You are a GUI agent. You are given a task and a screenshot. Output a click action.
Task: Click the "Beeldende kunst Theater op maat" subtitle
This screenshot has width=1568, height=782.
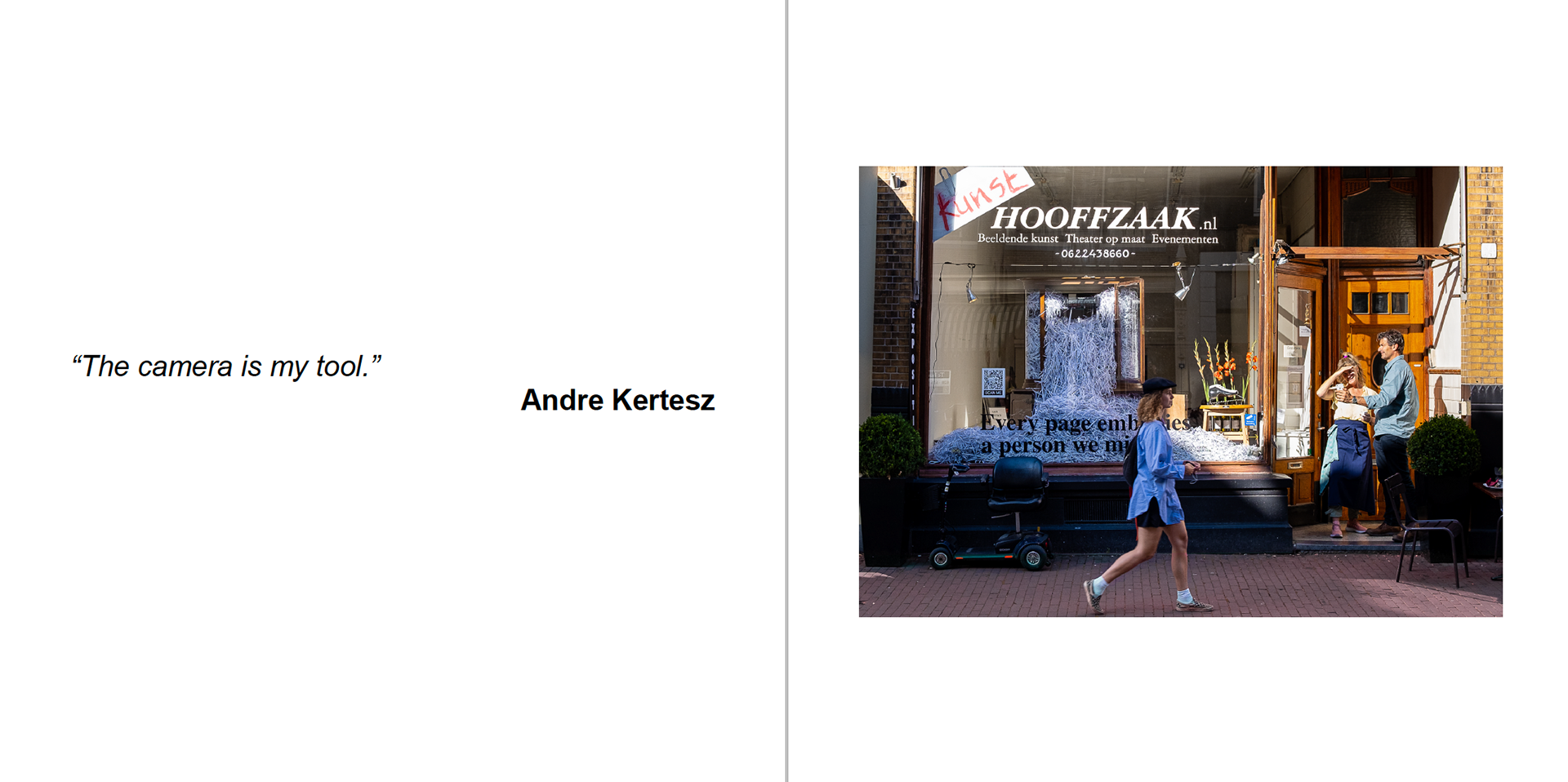[1061, 238]
